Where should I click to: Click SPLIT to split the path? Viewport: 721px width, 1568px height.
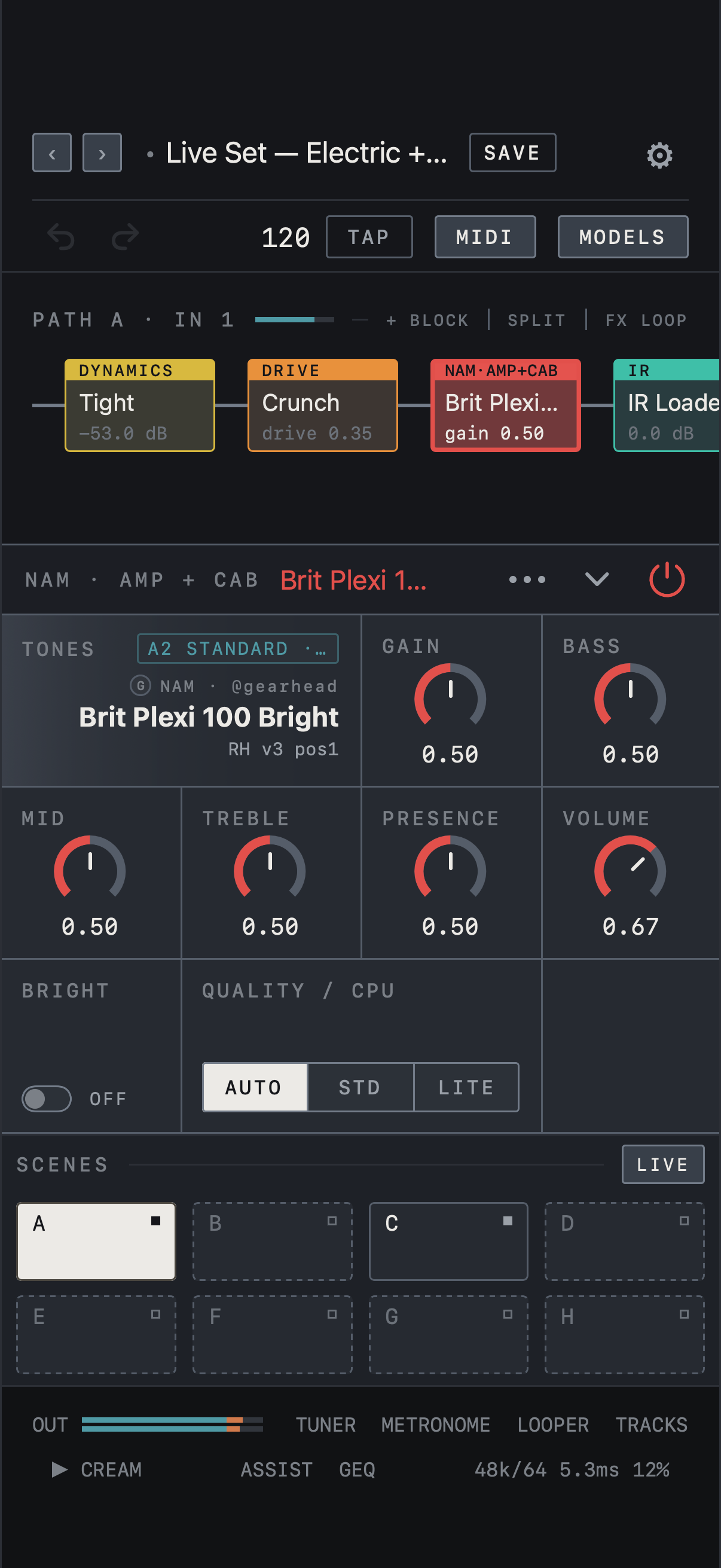537,320
